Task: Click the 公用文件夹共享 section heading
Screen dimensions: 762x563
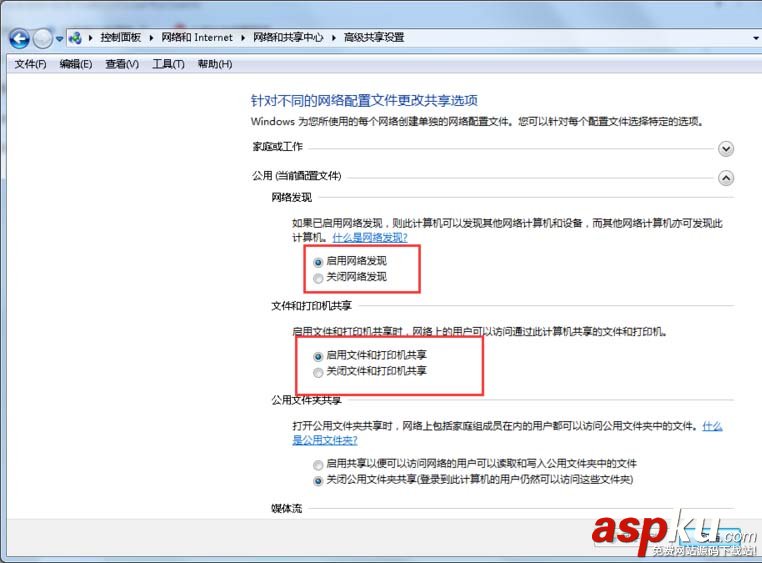Action: pyautogui.click(x=306, y=400)
